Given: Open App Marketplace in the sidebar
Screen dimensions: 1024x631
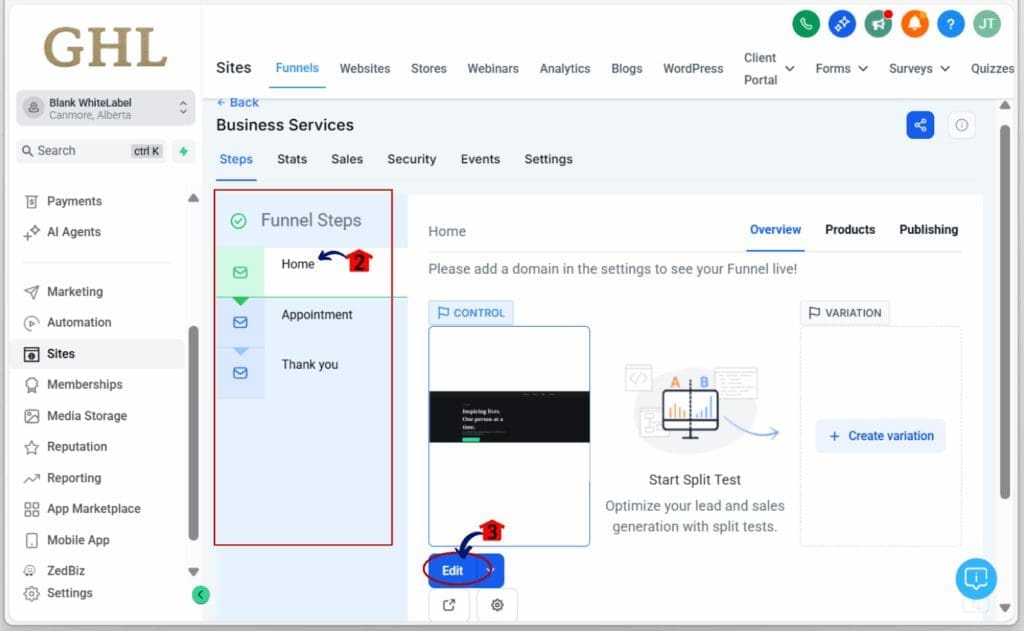Looking at the screenshot, I should pyautogui.click(x=93, y=509).
